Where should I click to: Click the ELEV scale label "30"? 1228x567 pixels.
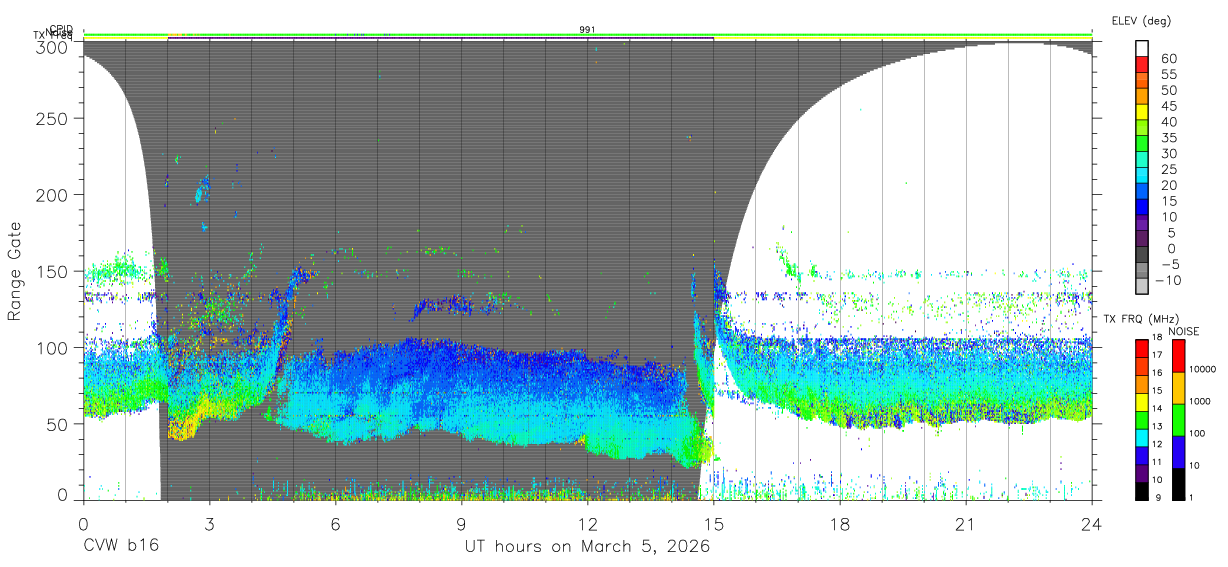click(x=1169, y=154)
